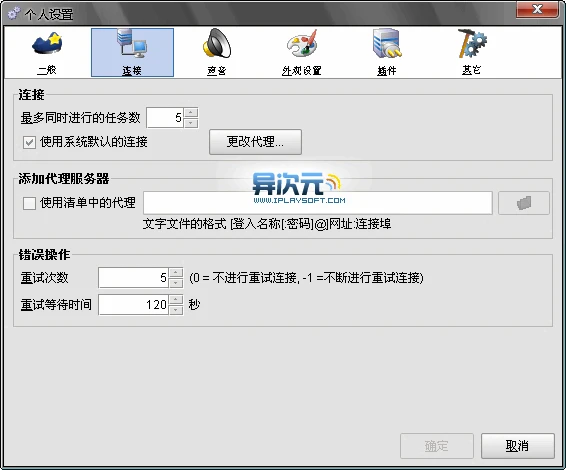
Task: Enable 使用清单中的代理 checkbox
Action: tap(29, 203)
